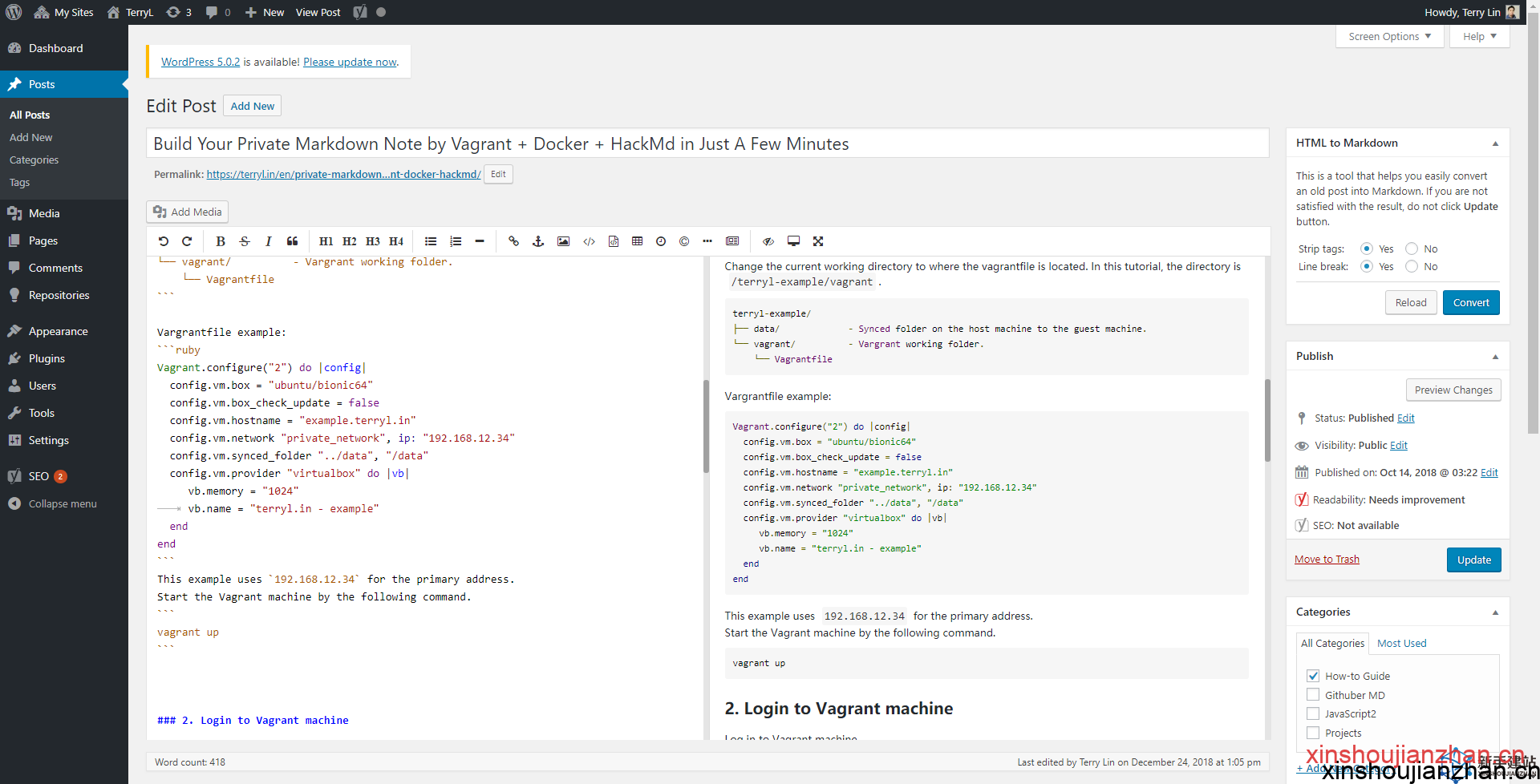Open preview-only desktop monitor icon
This screenshot has width=1540, height=784.
click(793, 241)
